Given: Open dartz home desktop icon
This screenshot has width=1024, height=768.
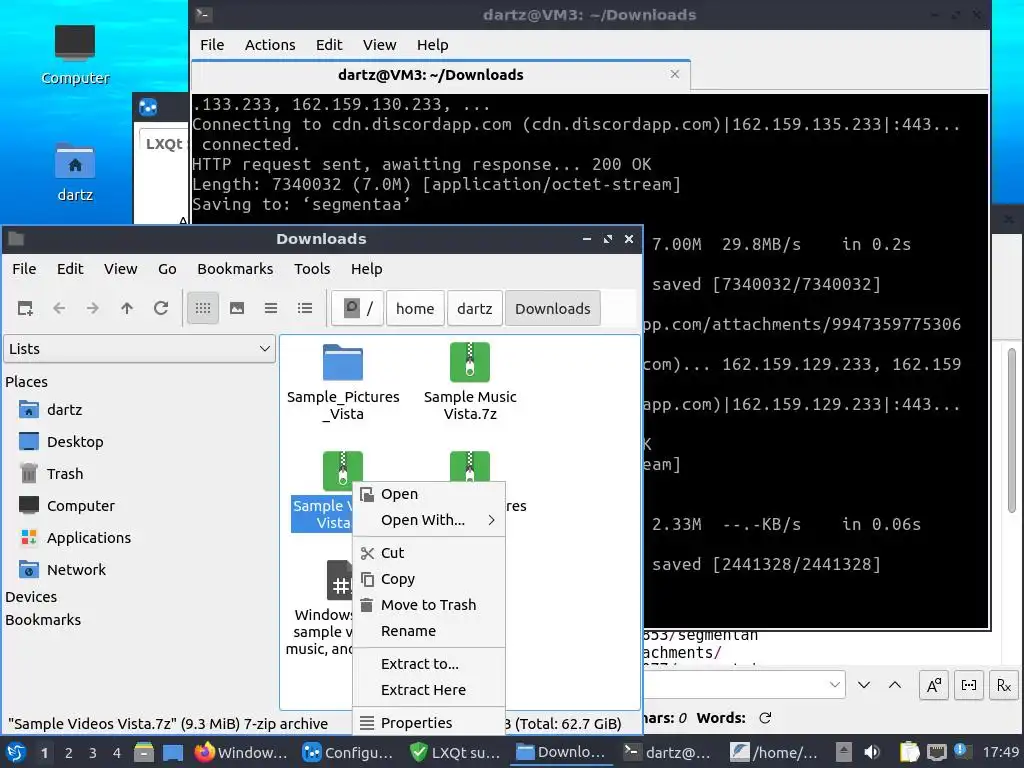Looking at the screenshot, I should point(75,172).
